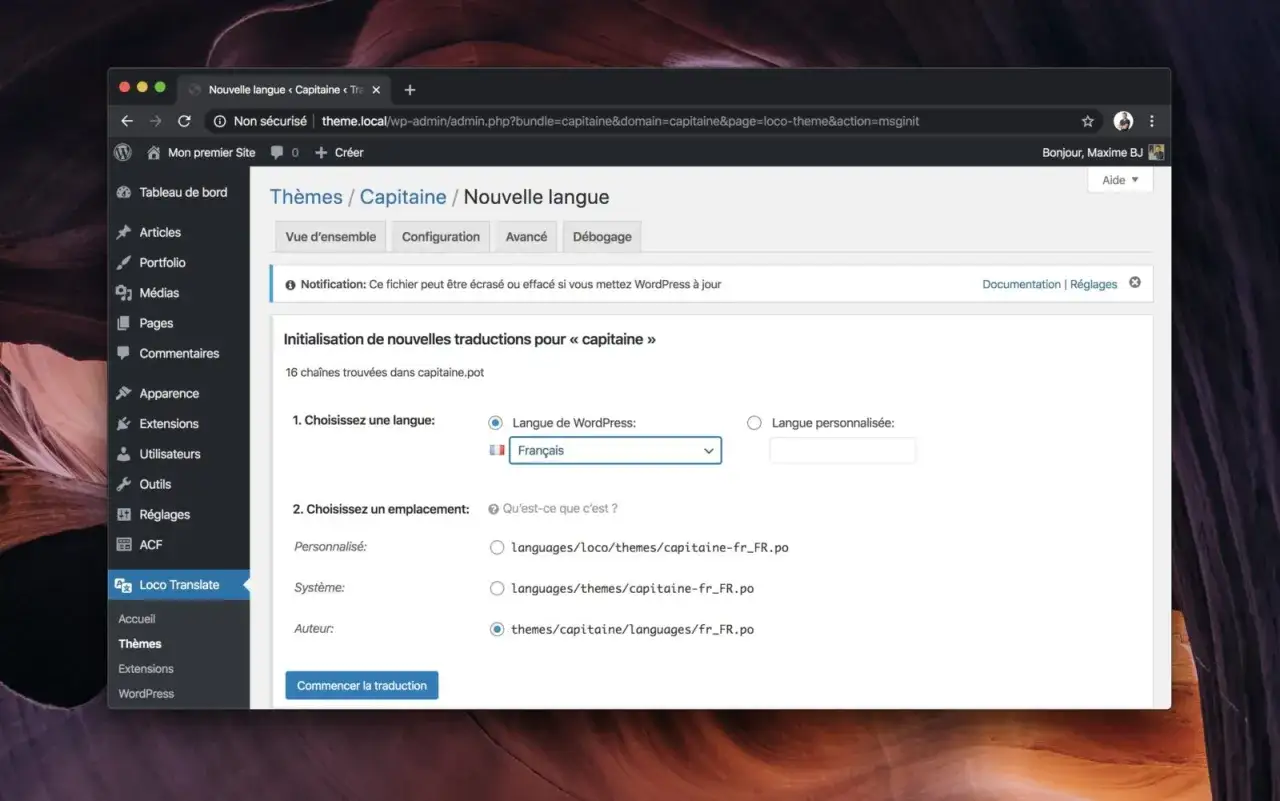Click the custom language input field
Viewport: 1280px width, 801px height.
[842, 451]
